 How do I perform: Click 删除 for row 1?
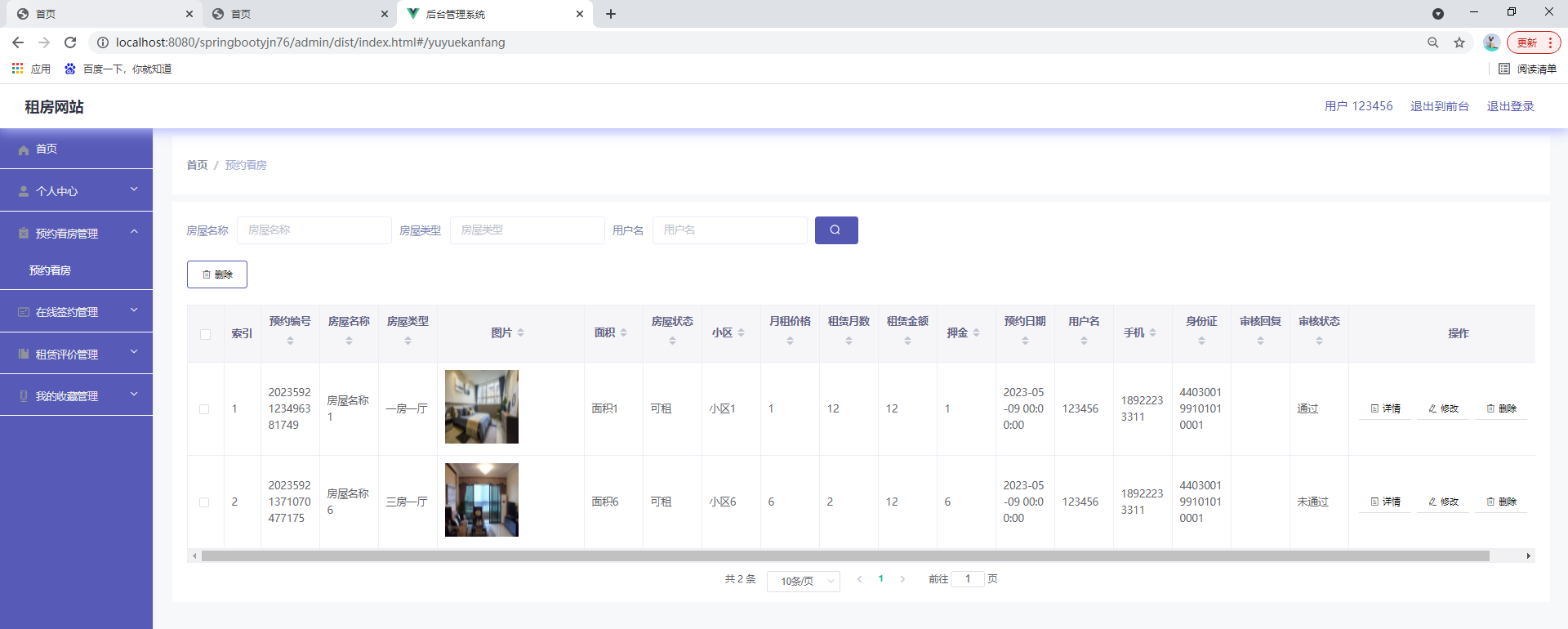tap(1501, 408)
